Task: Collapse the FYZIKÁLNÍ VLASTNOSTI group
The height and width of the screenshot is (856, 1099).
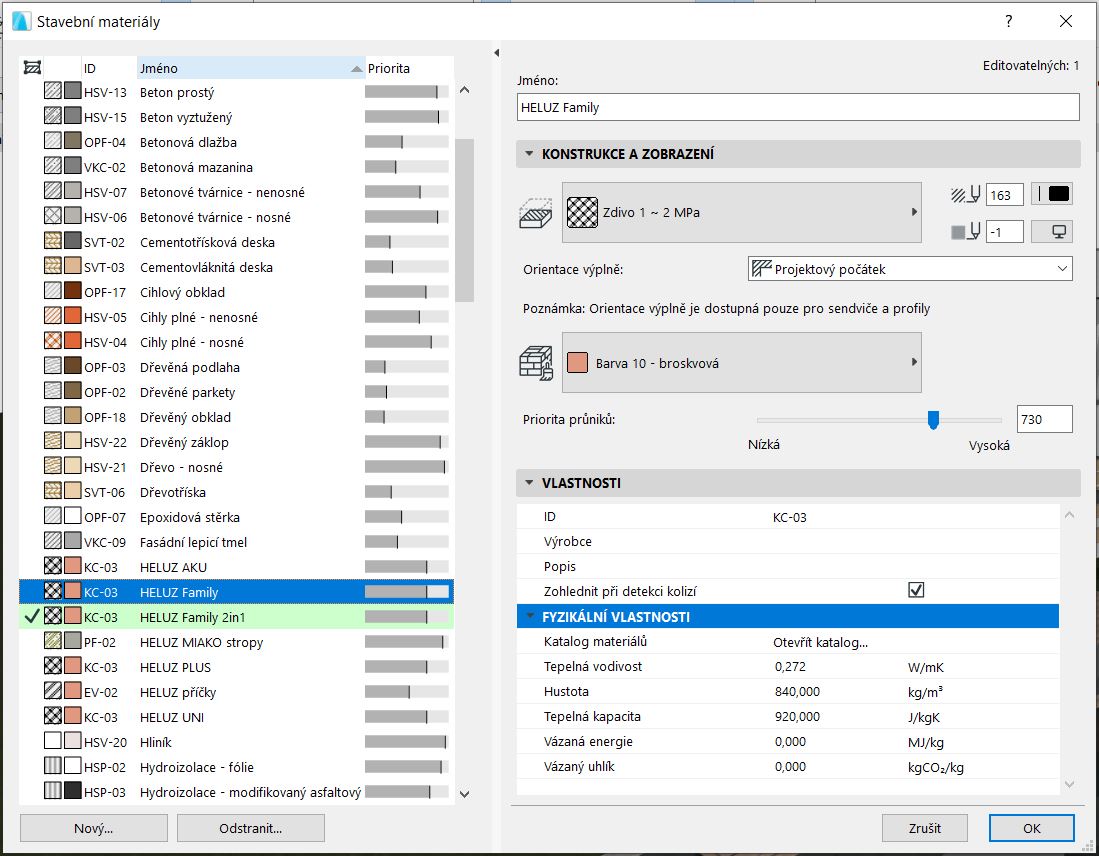Action: 529,617
